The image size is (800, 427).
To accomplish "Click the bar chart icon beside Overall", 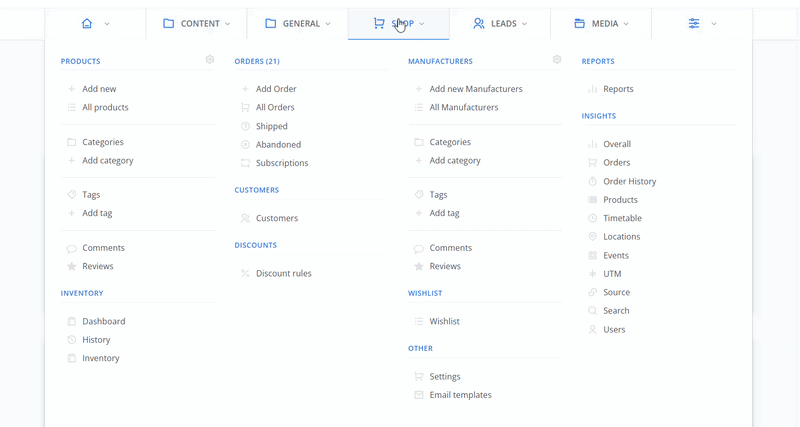I will pyautogui.click(x=592, y=144).
